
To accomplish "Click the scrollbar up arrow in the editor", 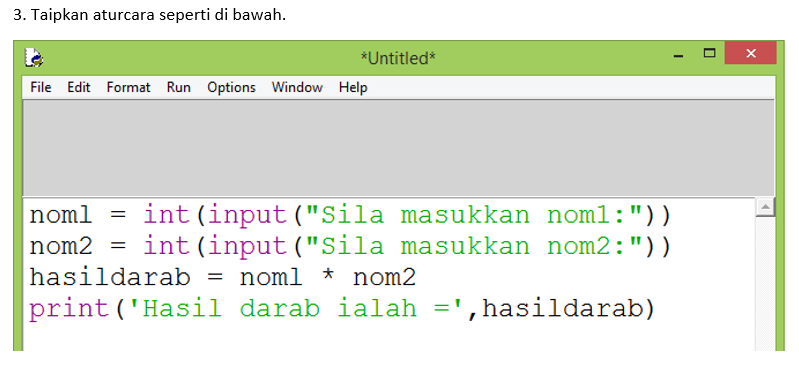I will click(764, 207).
